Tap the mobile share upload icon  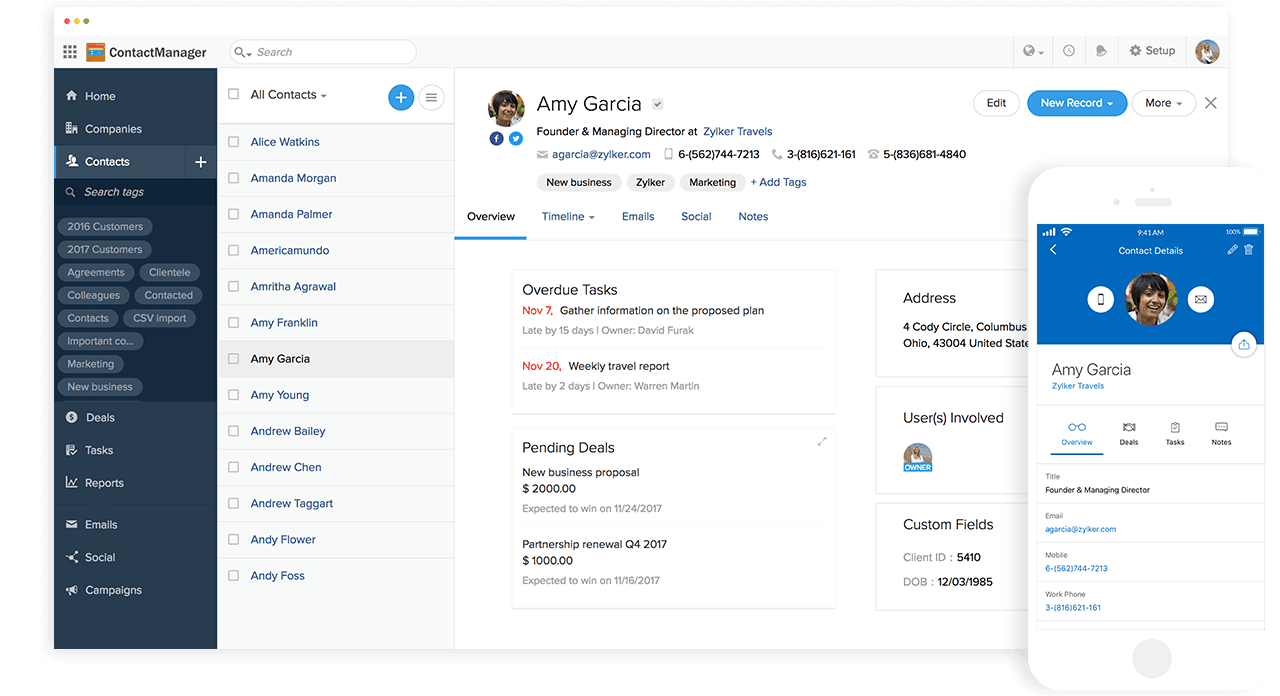pos(1244,344)
